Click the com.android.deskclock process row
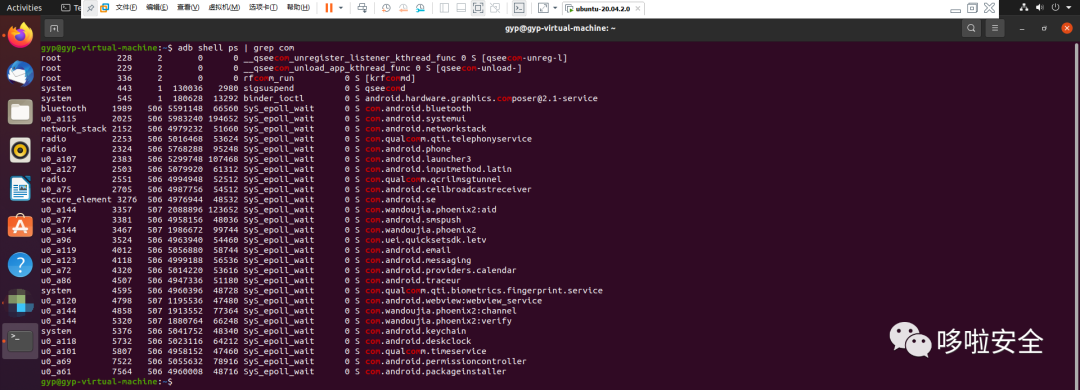Viewport: 1080px width, 390px height. (x=256, y=341)
